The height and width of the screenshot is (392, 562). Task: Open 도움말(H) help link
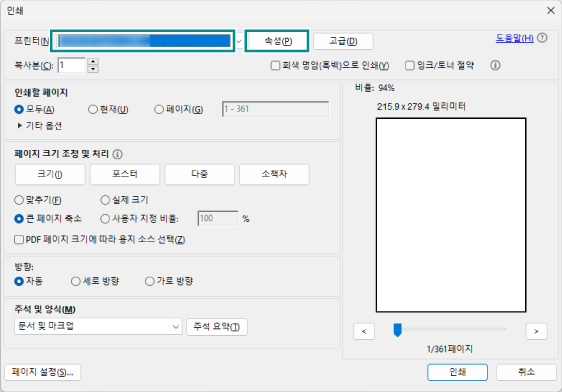pos(514,38)
